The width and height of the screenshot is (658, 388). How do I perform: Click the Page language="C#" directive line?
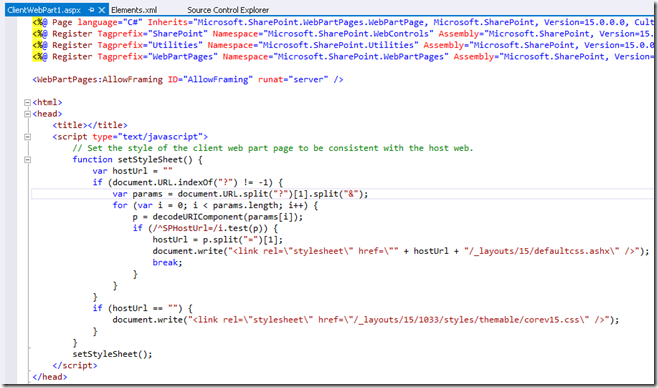click(x=343, y=22)
